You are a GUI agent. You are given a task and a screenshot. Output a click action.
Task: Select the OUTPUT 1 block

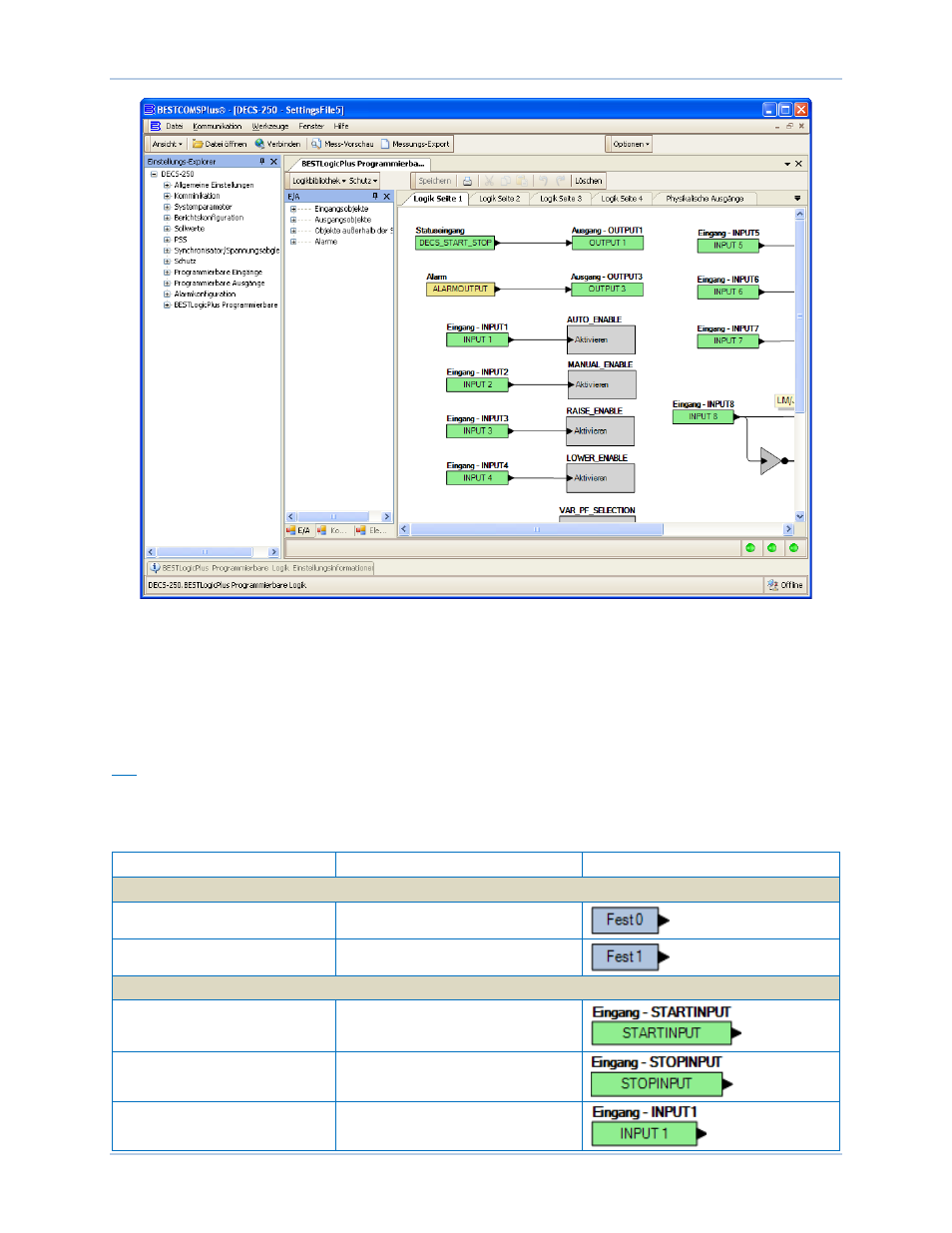coord(607,243)
